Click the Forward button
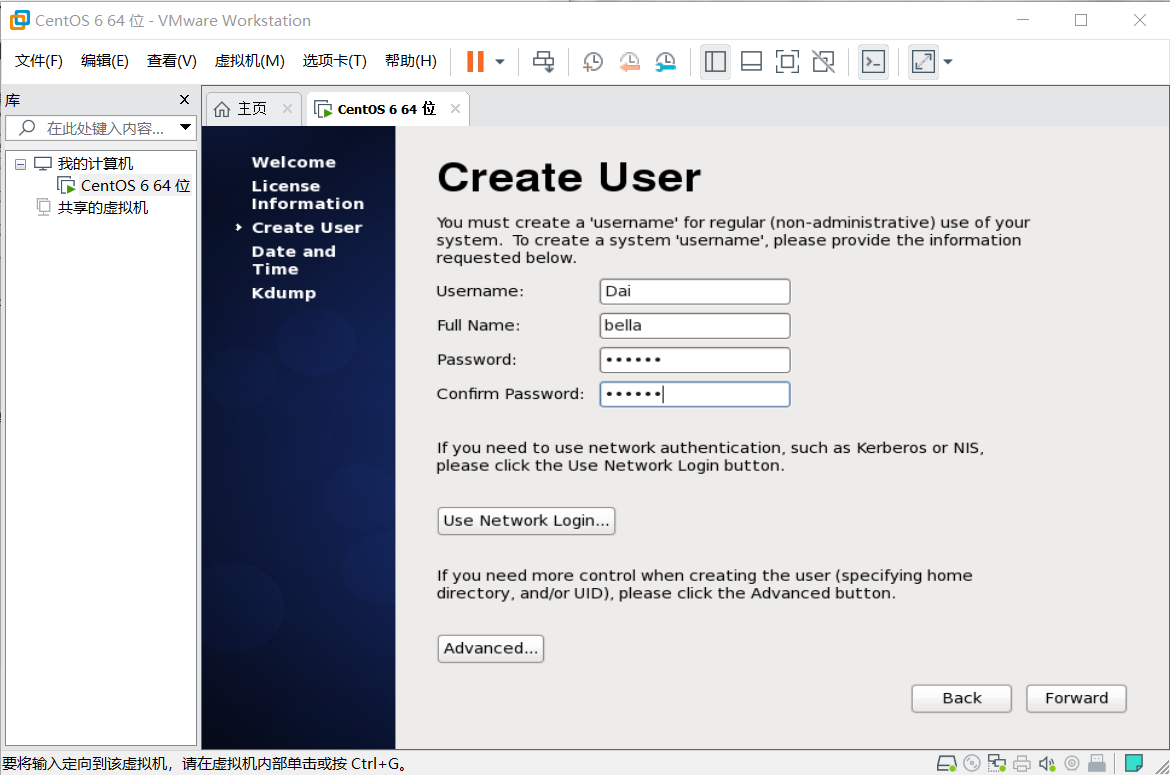The width and height of the screenshot is (1170, 775). click(1076, 698)
